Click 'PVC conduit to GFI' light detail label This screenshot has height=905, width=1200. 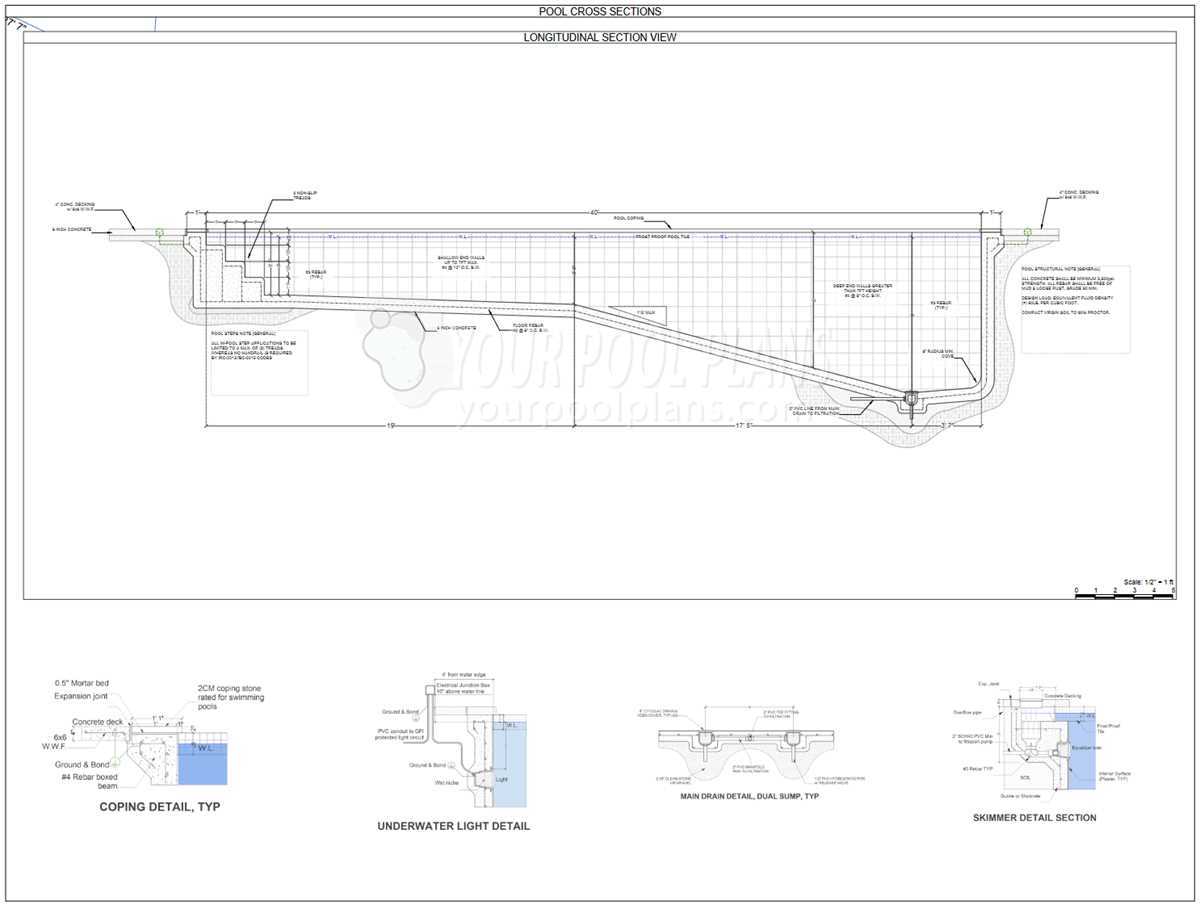point(399,734)
